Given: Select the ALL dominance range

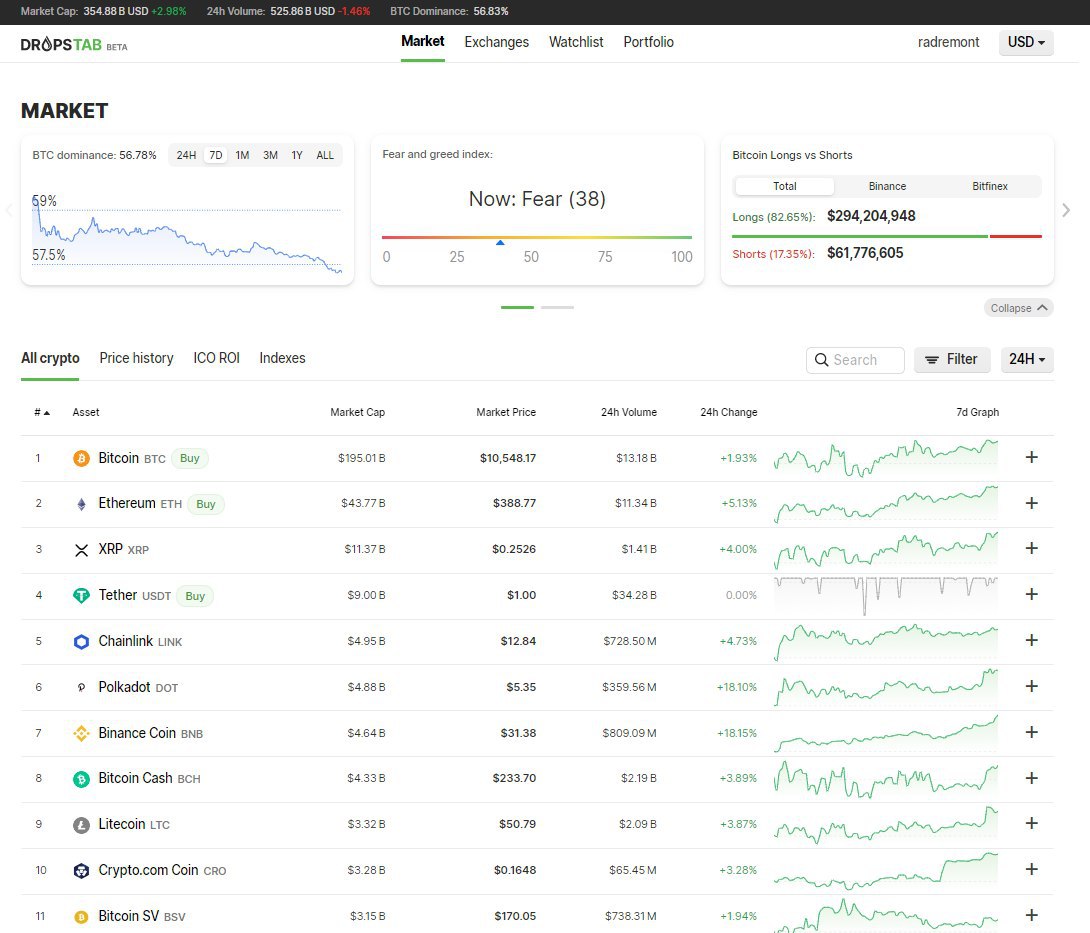Looking at the screenshot, I should click(x=325, y=155).
